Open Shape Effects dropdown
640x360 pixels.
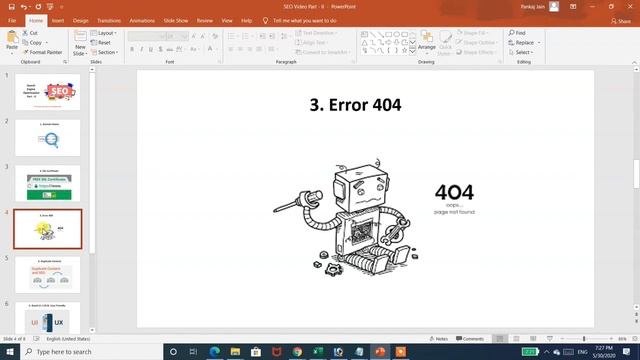(476, 52)
